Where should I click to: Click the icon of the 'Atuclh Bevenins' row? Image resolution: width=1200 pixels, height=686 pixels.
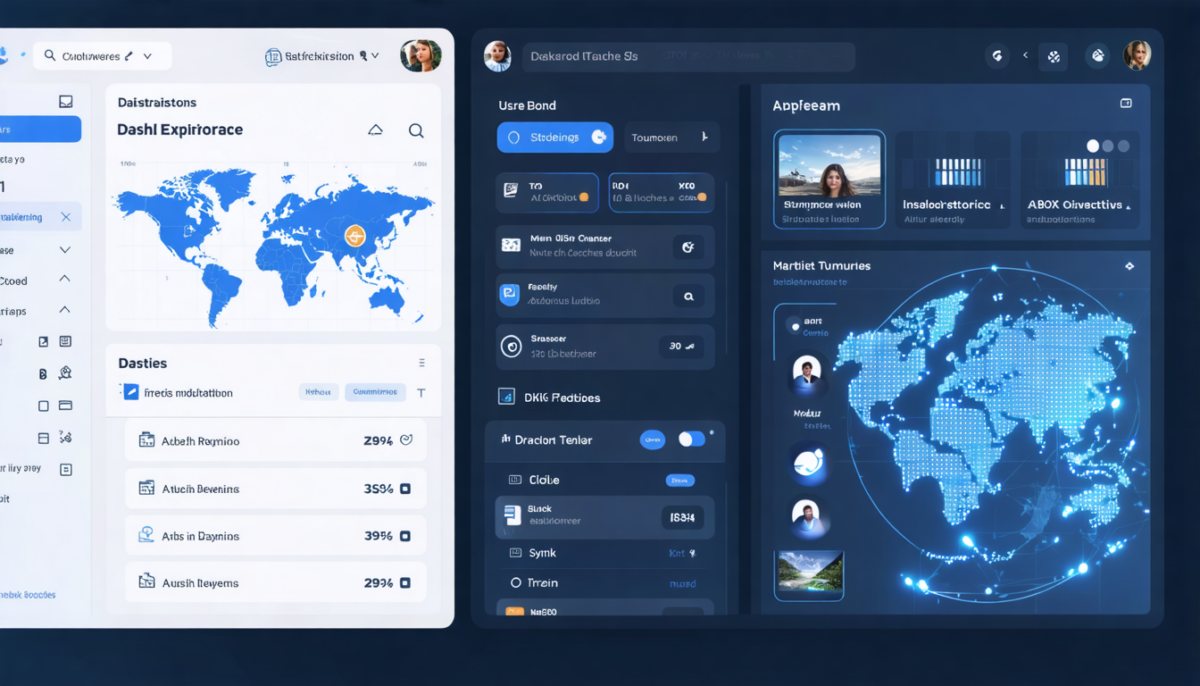[x=146, y=488]
